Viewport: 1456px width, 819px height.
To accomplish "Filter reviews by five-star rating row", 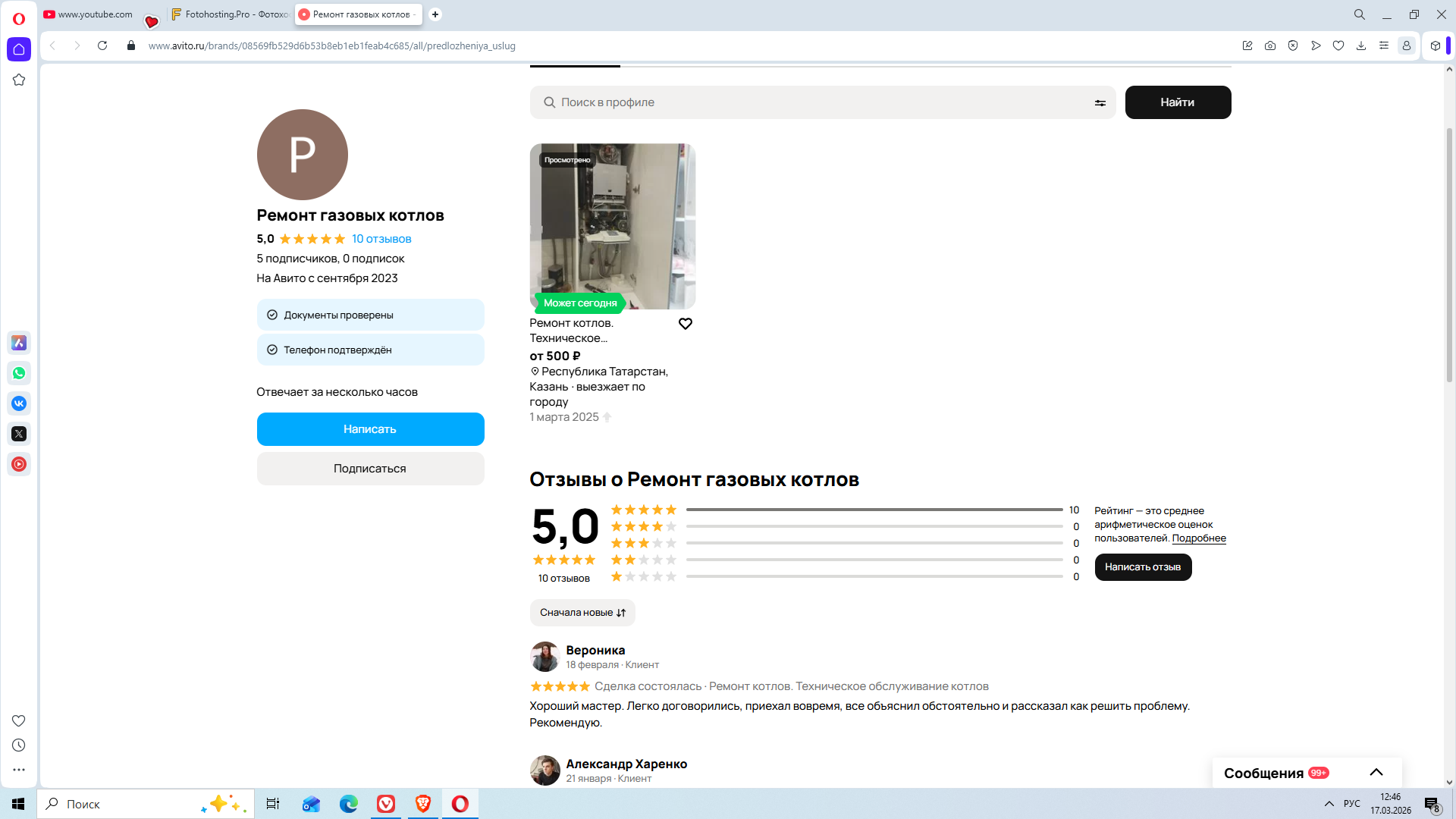I will point(643,510).
